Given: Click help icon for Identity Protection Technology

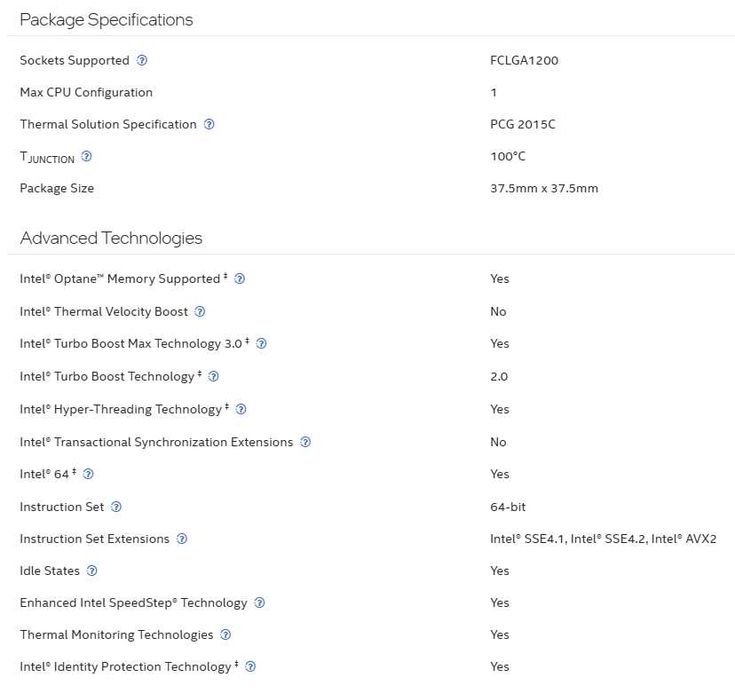Looking at the screenshot, I should (x=251, y=667).
